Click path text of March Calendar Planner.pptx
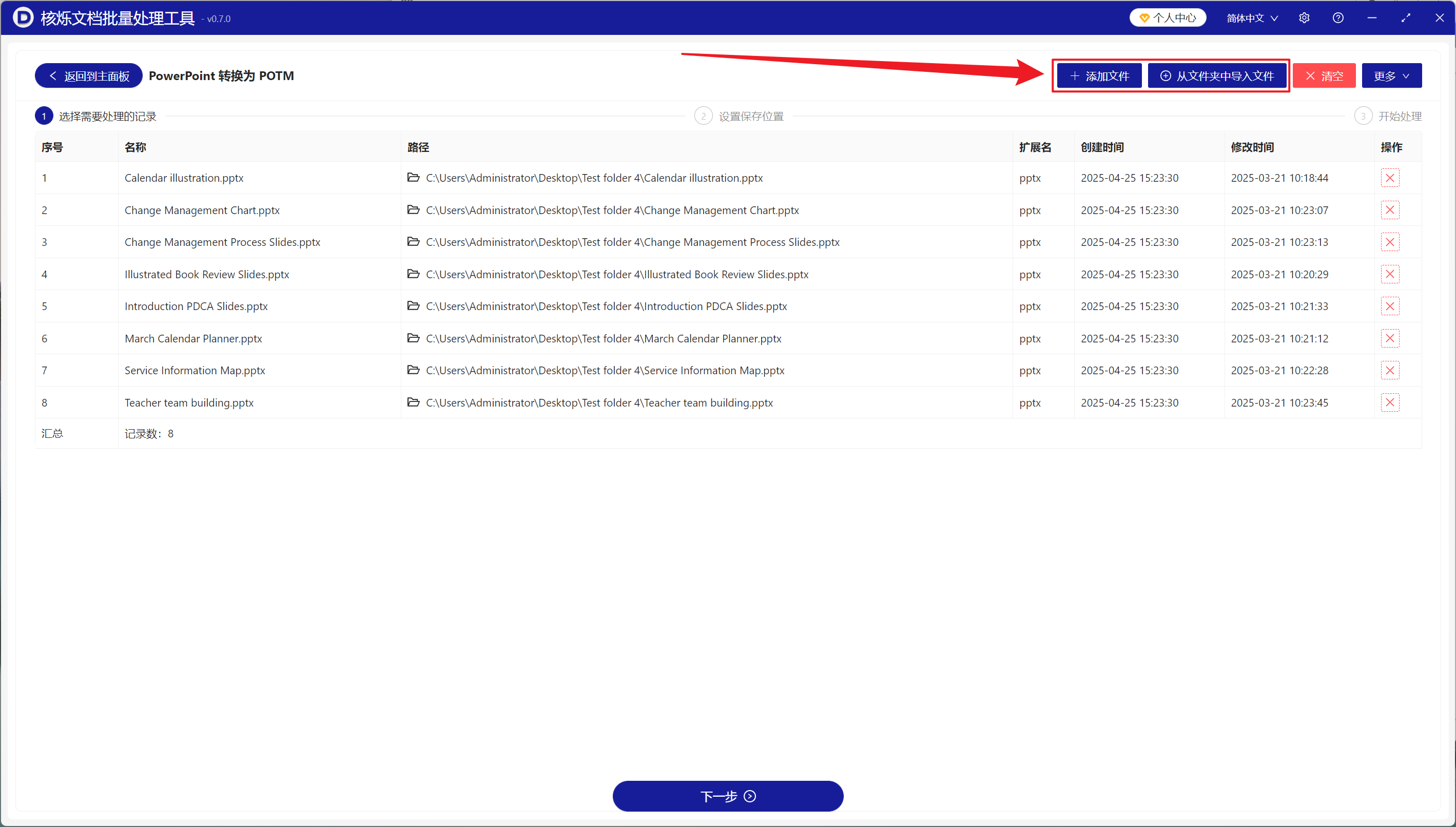 click(x=604, y=338)
